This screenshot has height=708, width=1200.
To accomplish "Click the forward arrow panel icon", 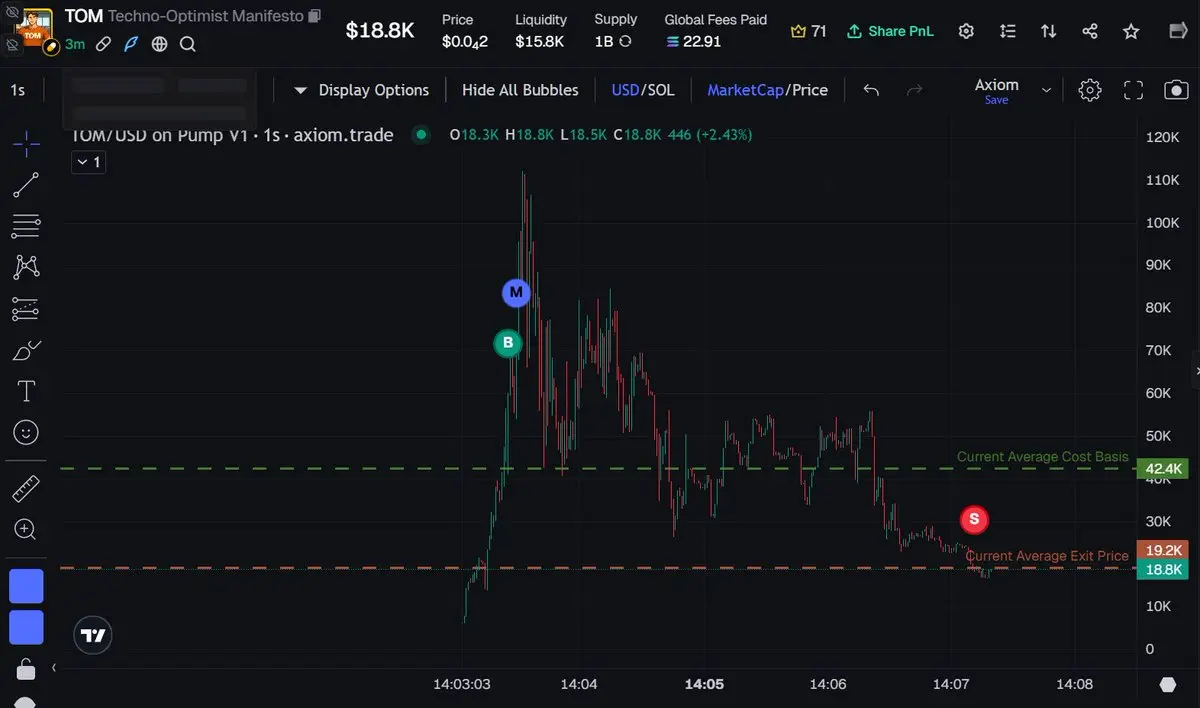I will tap(1178, 31).
